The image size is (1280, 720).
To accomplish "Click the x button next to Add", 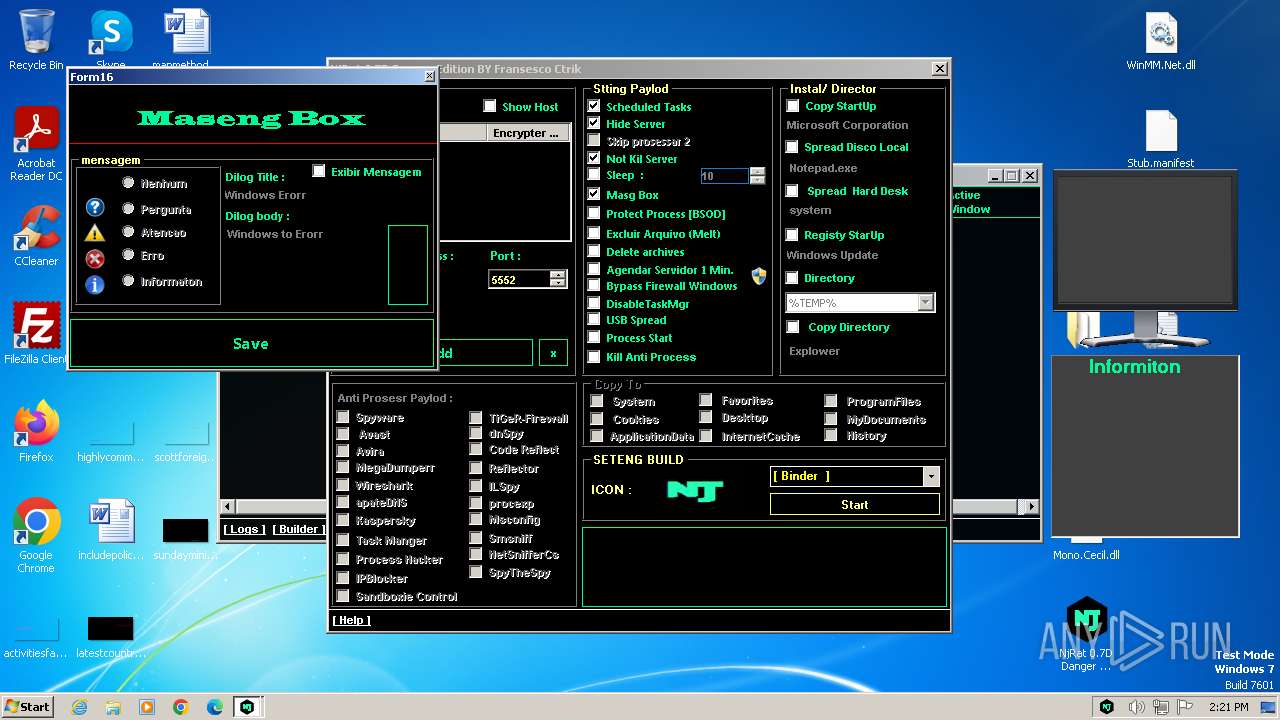I will coord(553,353).
